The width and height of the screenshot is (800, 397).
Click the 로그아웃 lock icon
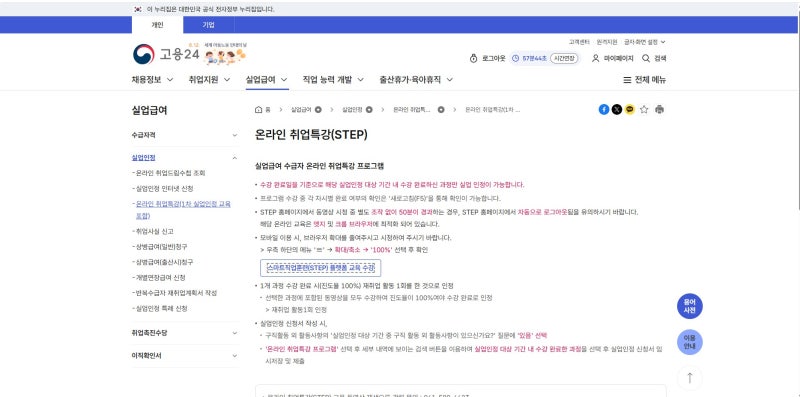473,59
